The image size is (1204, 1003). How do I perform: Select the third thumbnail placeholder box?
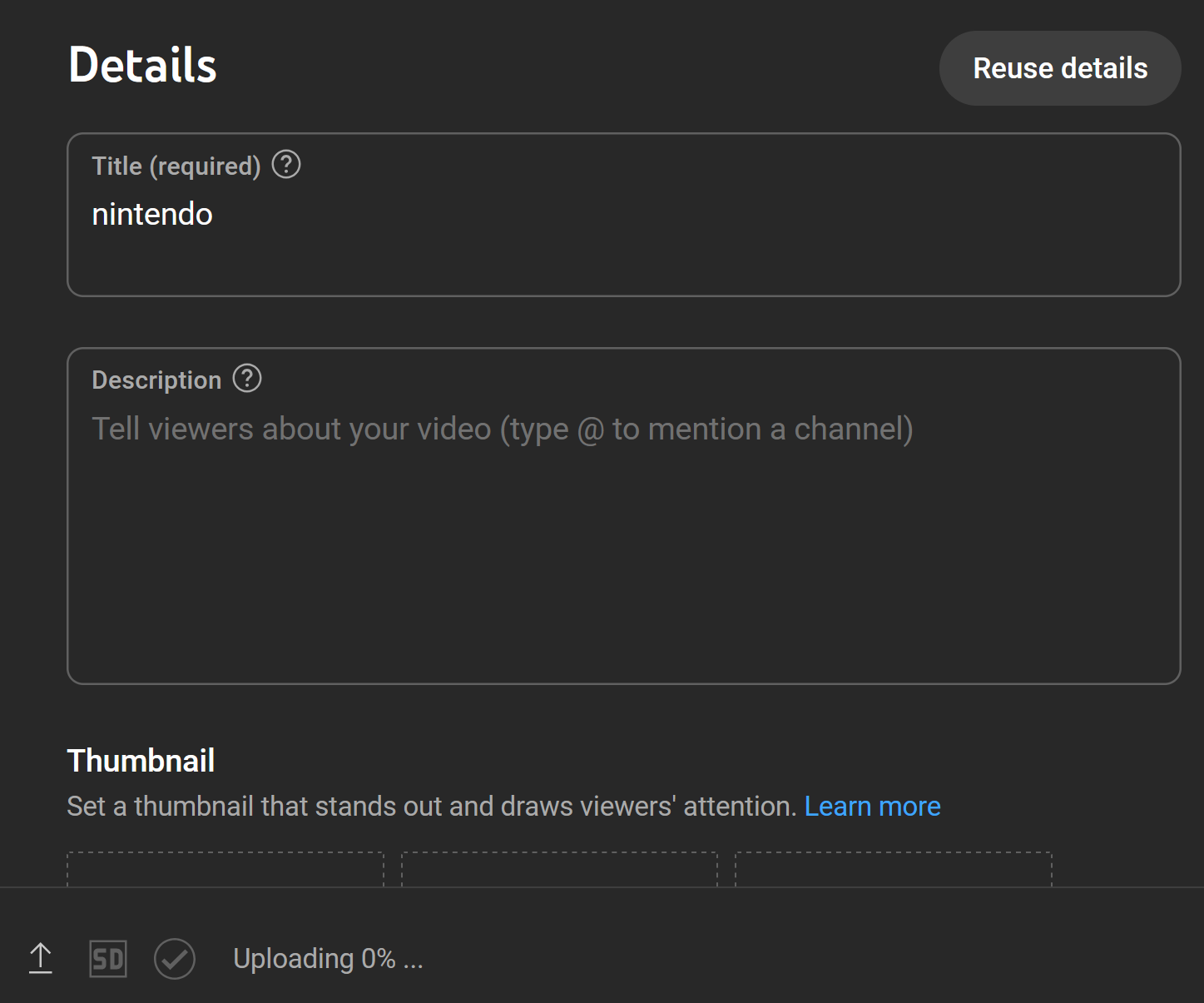[894, 869]
